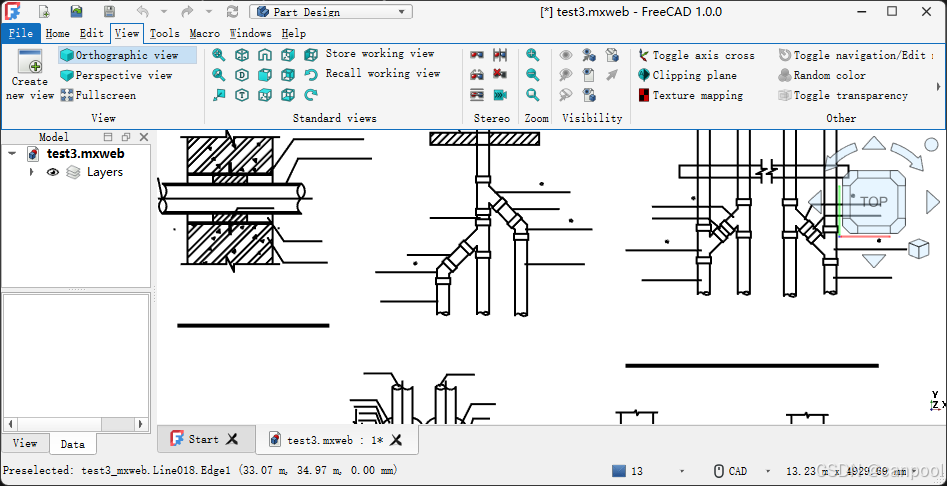The width and height of the screenshot is (947, 486).
Task: Switch to the View tab under property panel
Action: point(25,443)
